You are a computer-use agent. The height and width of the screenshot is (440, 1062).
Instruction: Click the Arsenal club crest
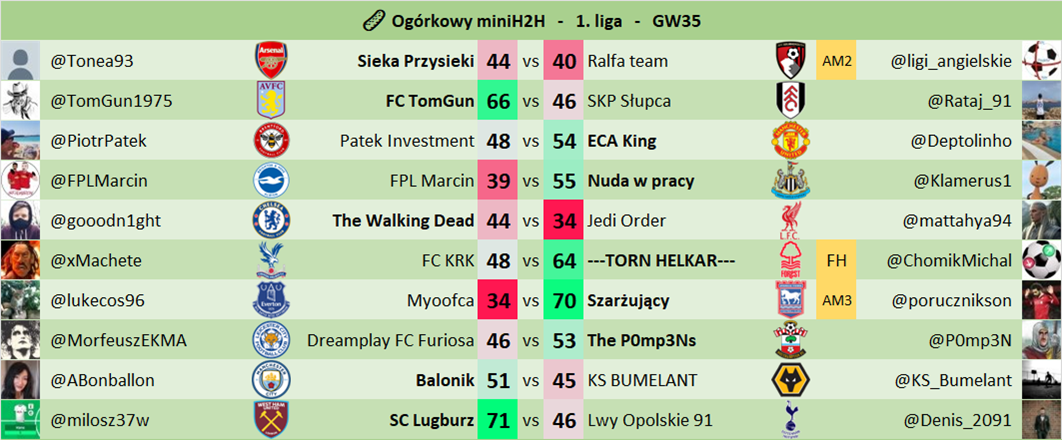click(x=271, y=61)
